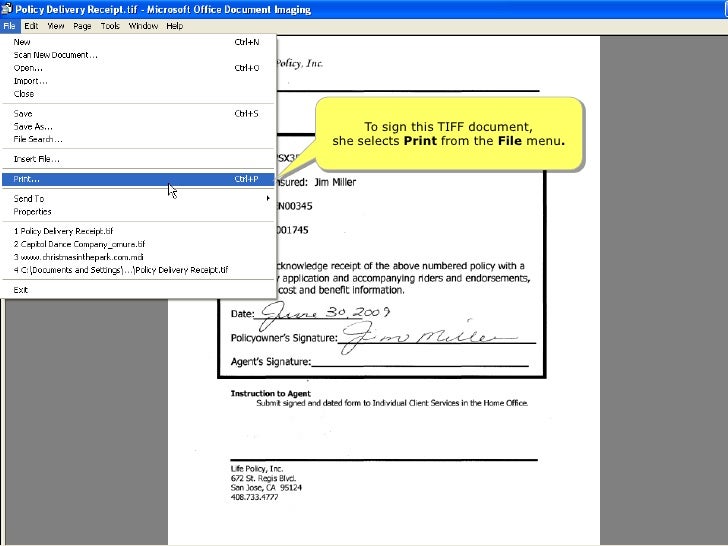This screenshot has width=728, height=546.
Task: Open the View menu
Action: tap(56, 26)
